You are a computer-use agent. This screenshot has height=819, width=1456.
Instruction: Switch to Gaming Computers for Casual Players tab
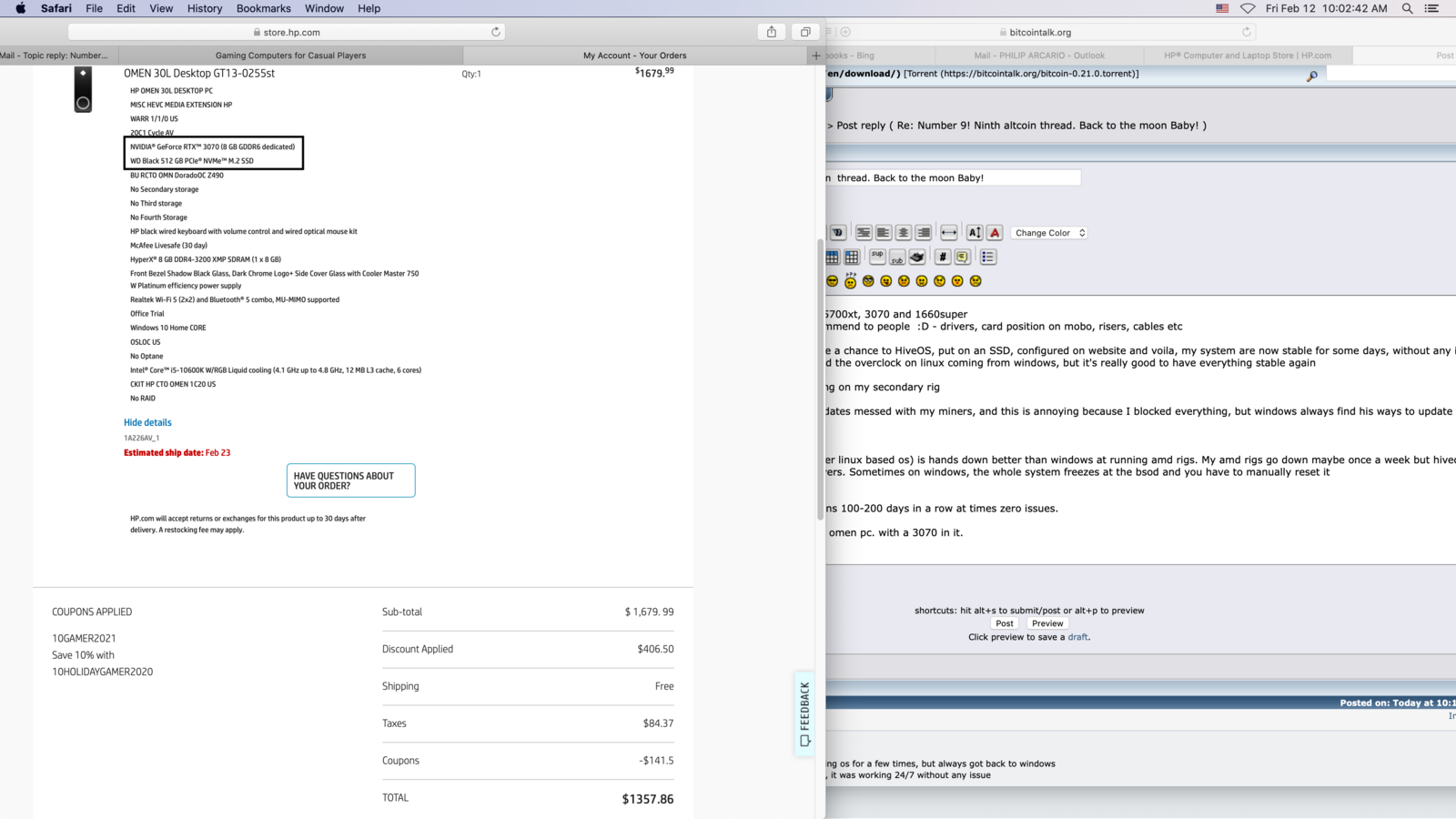pos(291,56)
